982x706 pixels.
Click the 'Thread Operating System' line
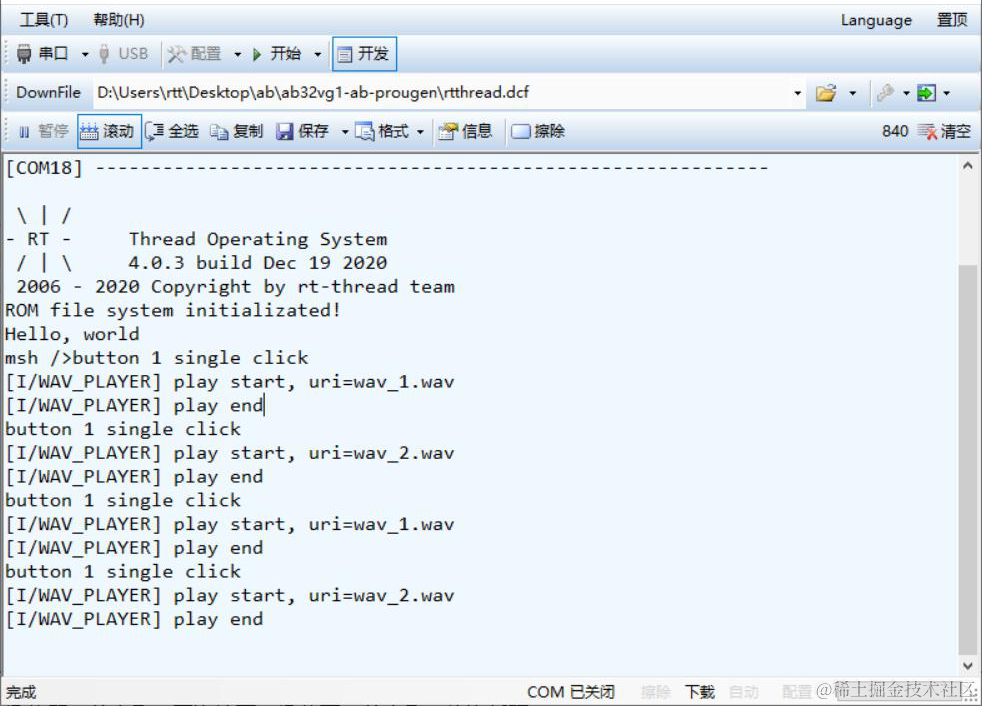[258, 239]
